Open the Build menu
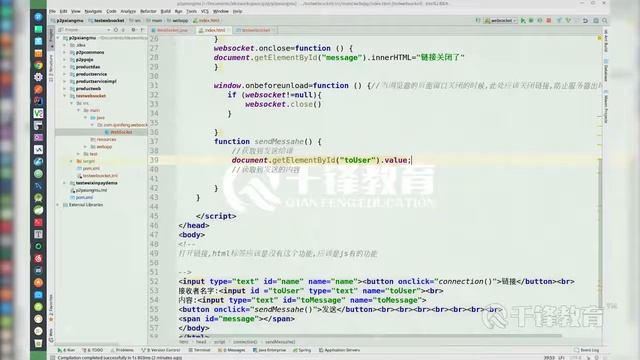 tap(166, 11)
